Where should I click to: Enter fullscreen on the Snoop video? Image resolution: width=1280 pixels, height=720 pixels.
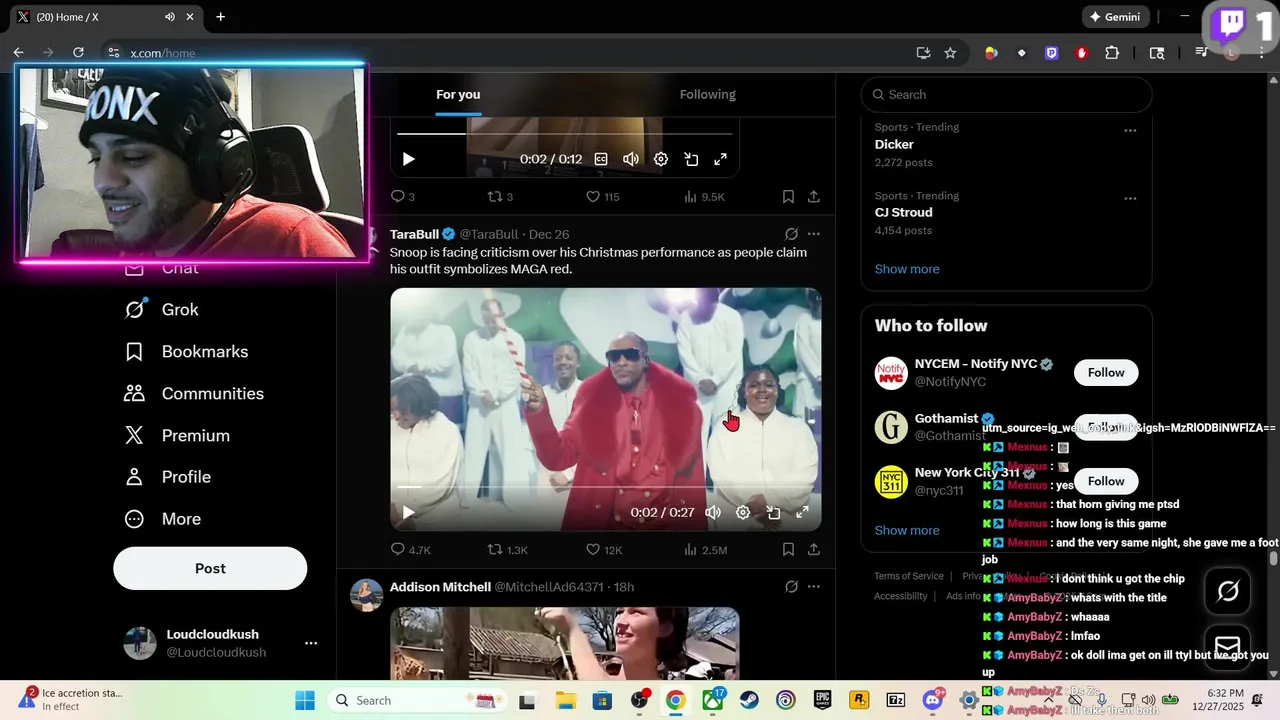point(802,512)
